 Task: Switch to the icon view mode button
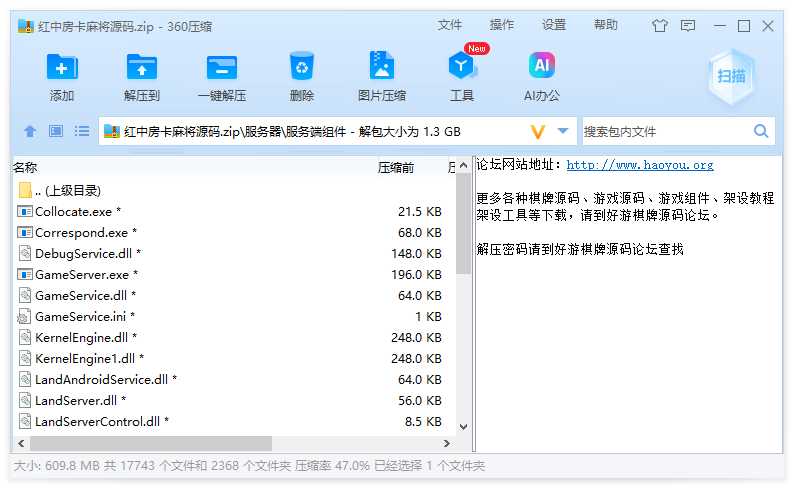point(56,132)
